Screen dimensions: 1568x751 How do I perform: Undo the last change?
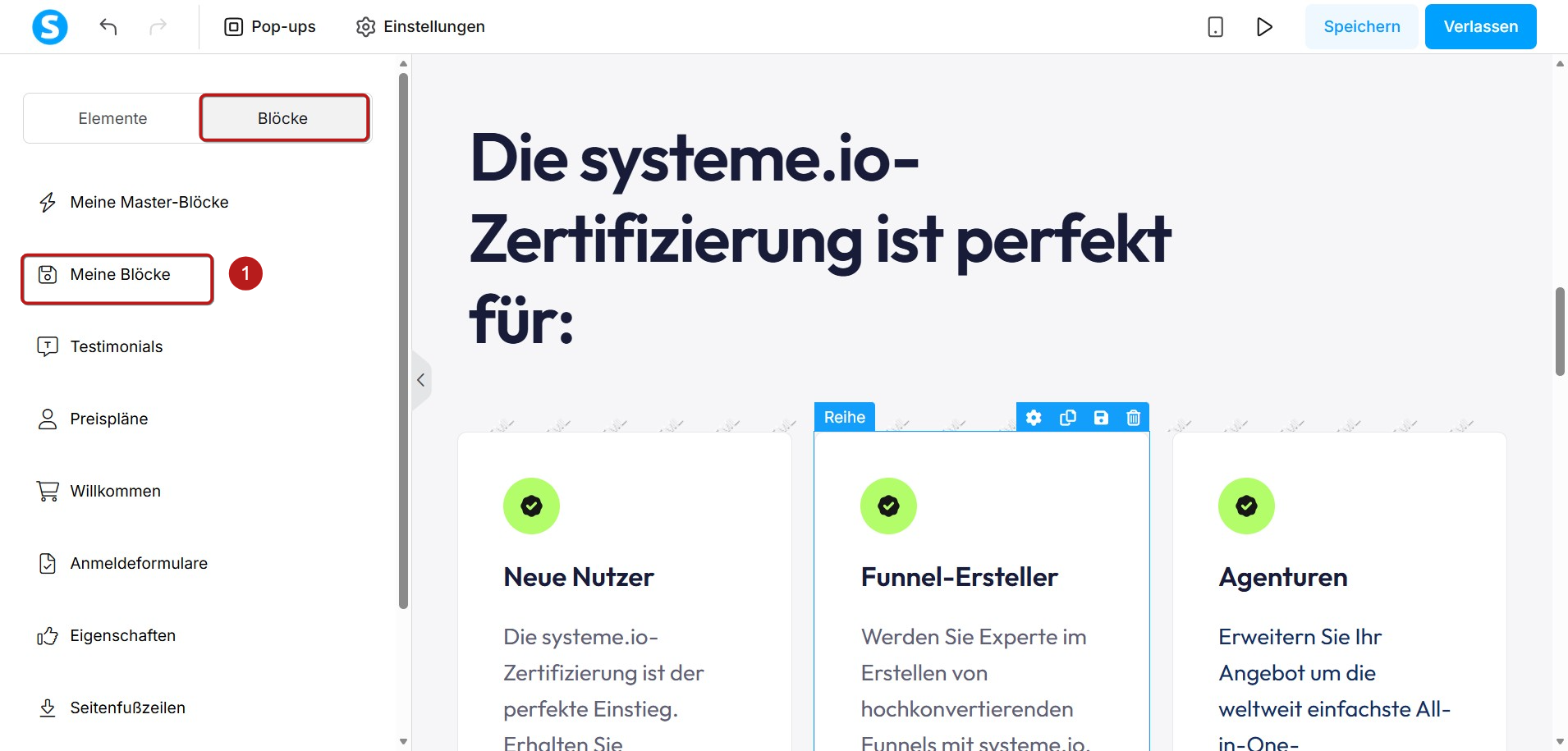[108, 26]
